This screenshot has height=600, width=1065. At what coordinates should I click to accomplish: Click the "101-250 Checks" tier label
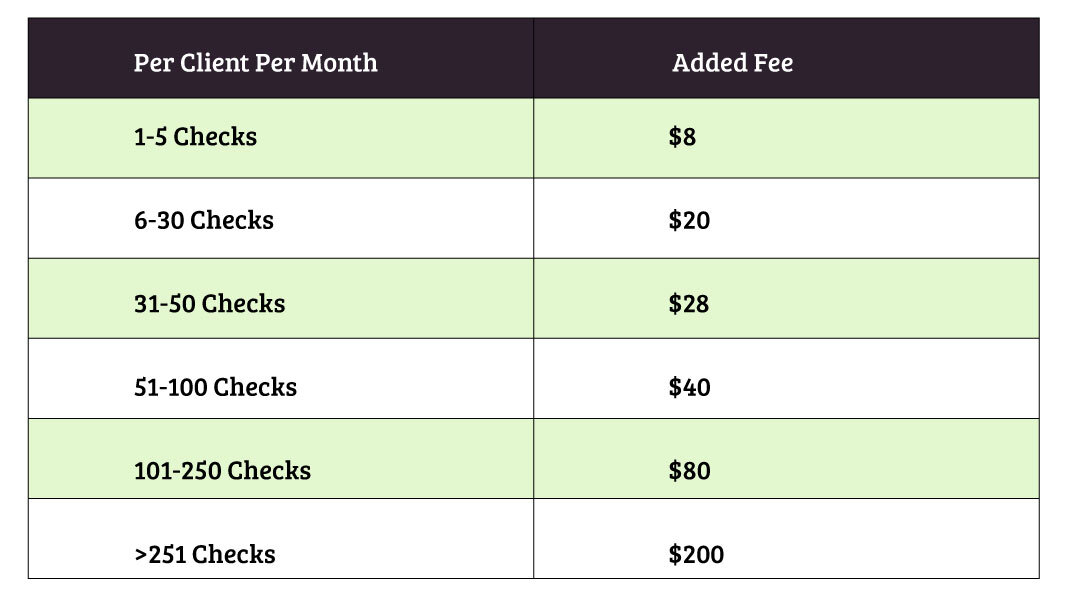tap(222, 470)
